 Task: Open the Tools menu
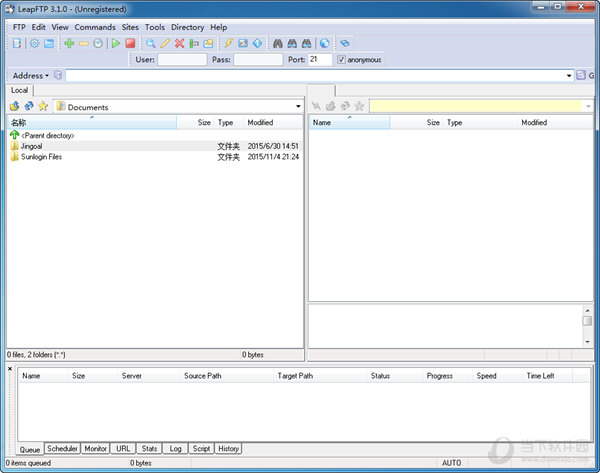155,27
